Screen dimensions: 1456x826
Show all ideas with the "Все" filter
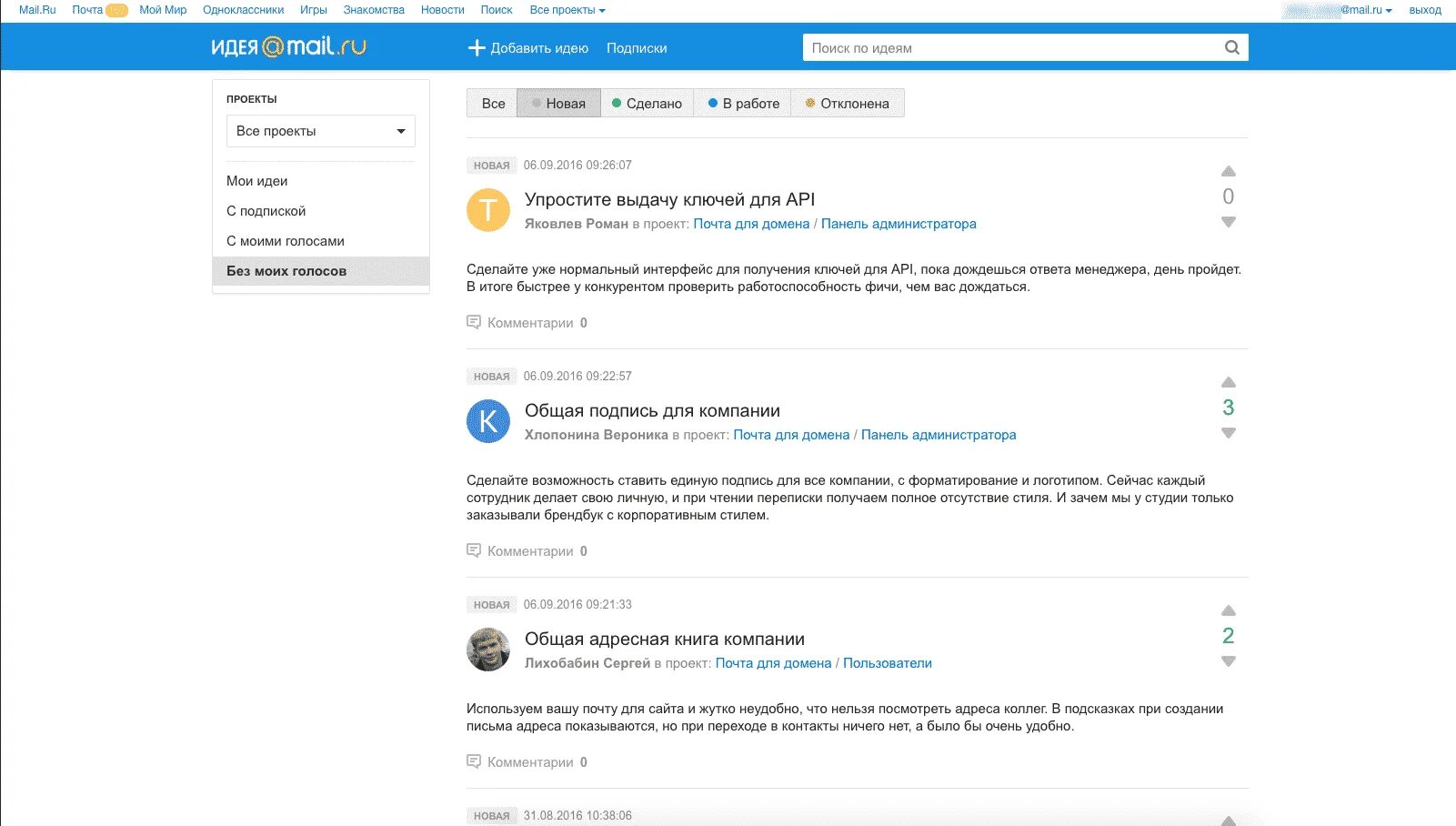tap(493, 103)
